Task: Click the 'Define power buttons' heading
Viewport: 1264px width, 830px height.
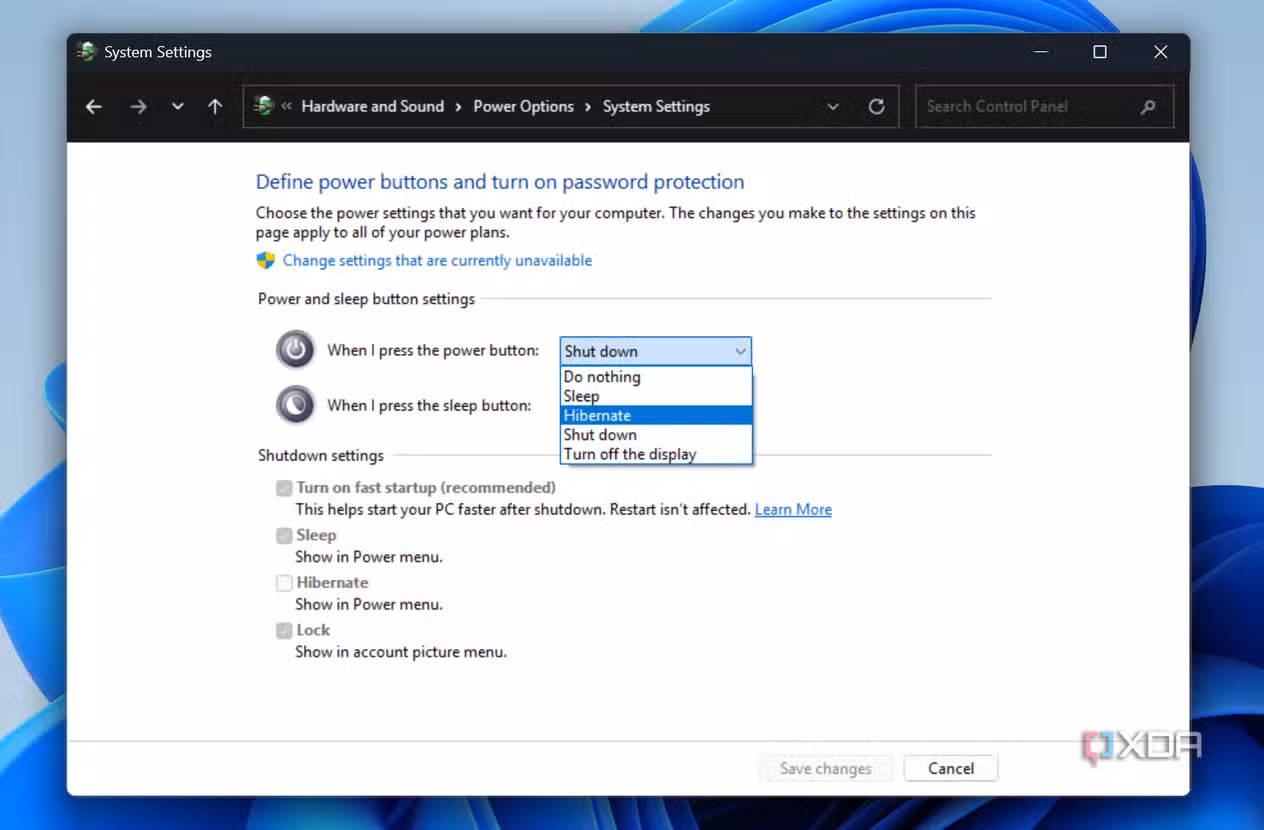Action: (x=500, y=182)
